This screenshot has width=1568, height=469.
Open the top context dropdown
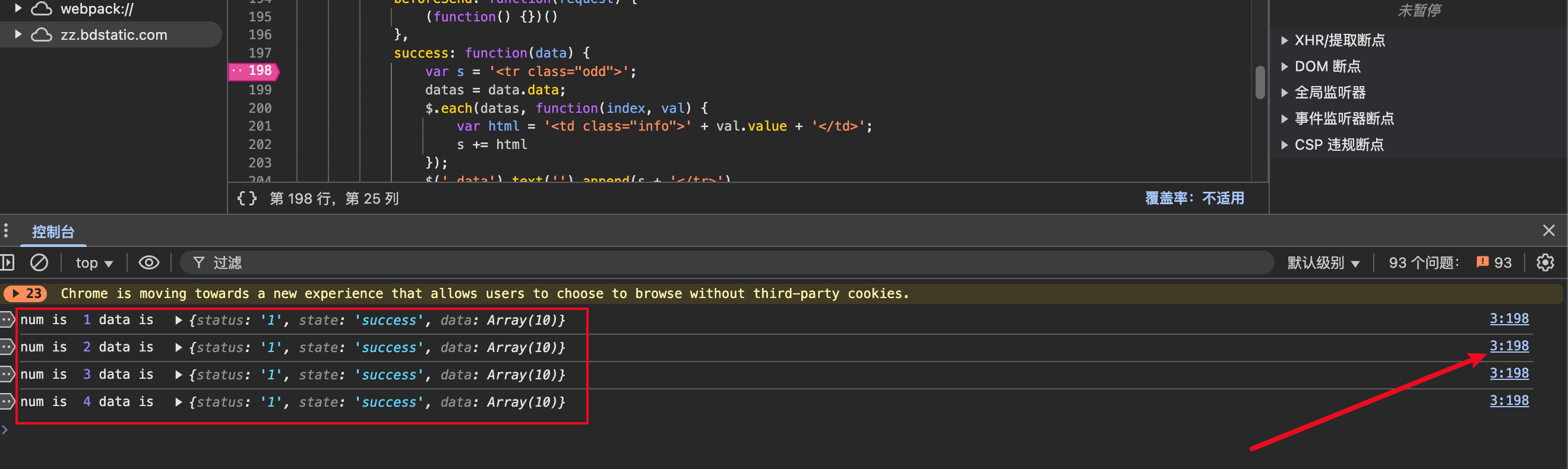[x=94, y=263]
